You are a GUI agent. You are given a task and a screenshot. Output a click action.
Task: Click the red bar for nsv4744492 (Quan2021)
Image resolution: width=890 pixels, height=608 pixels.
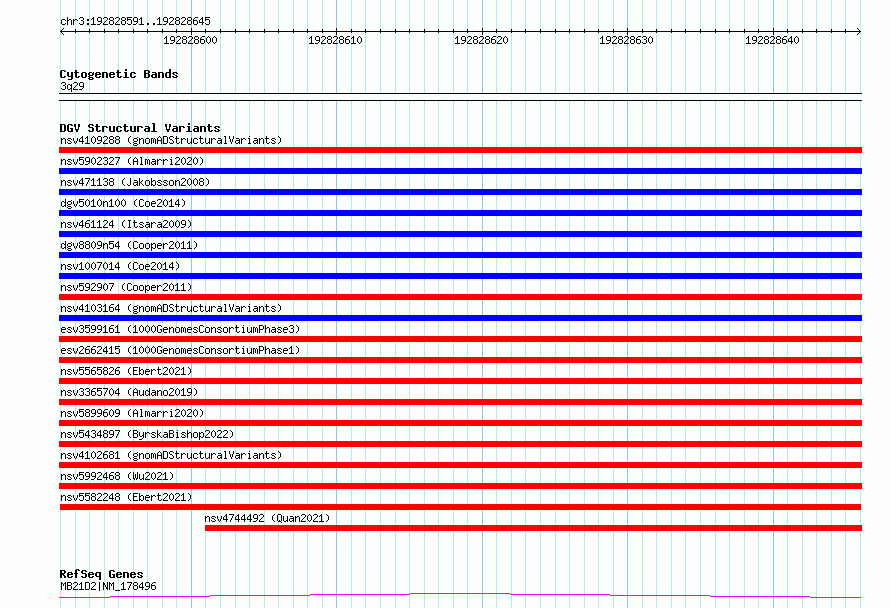[x=534, y=528]
